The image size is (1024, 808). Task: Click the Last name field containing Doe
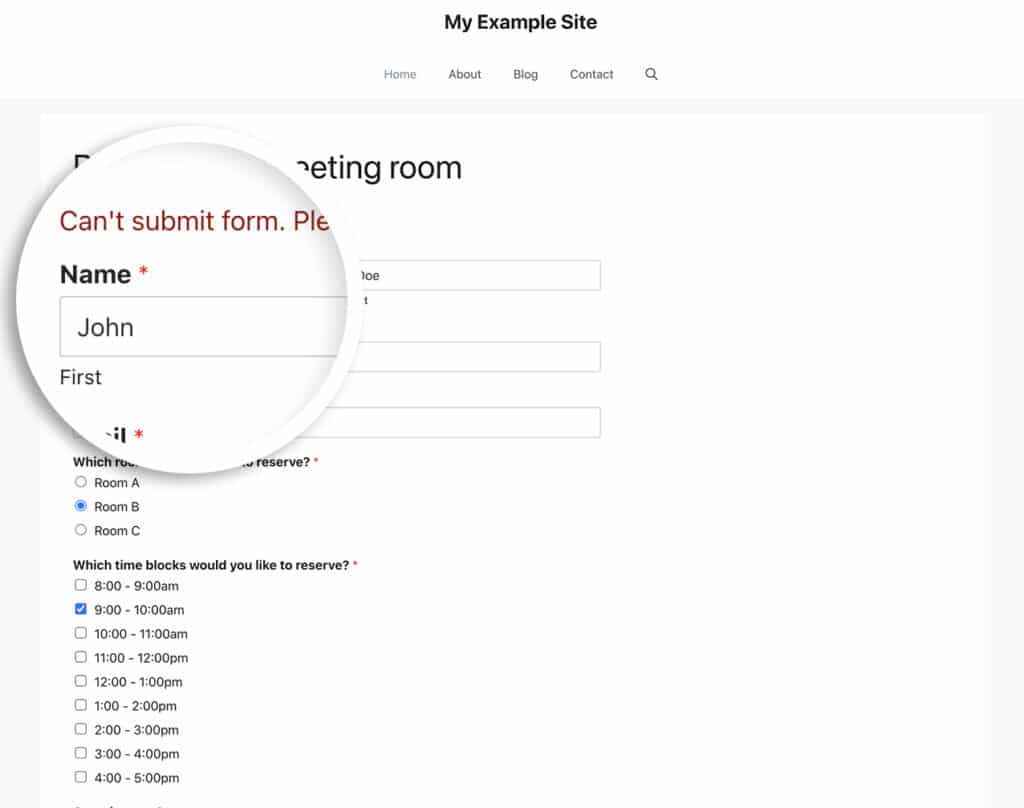click(480, 275)
